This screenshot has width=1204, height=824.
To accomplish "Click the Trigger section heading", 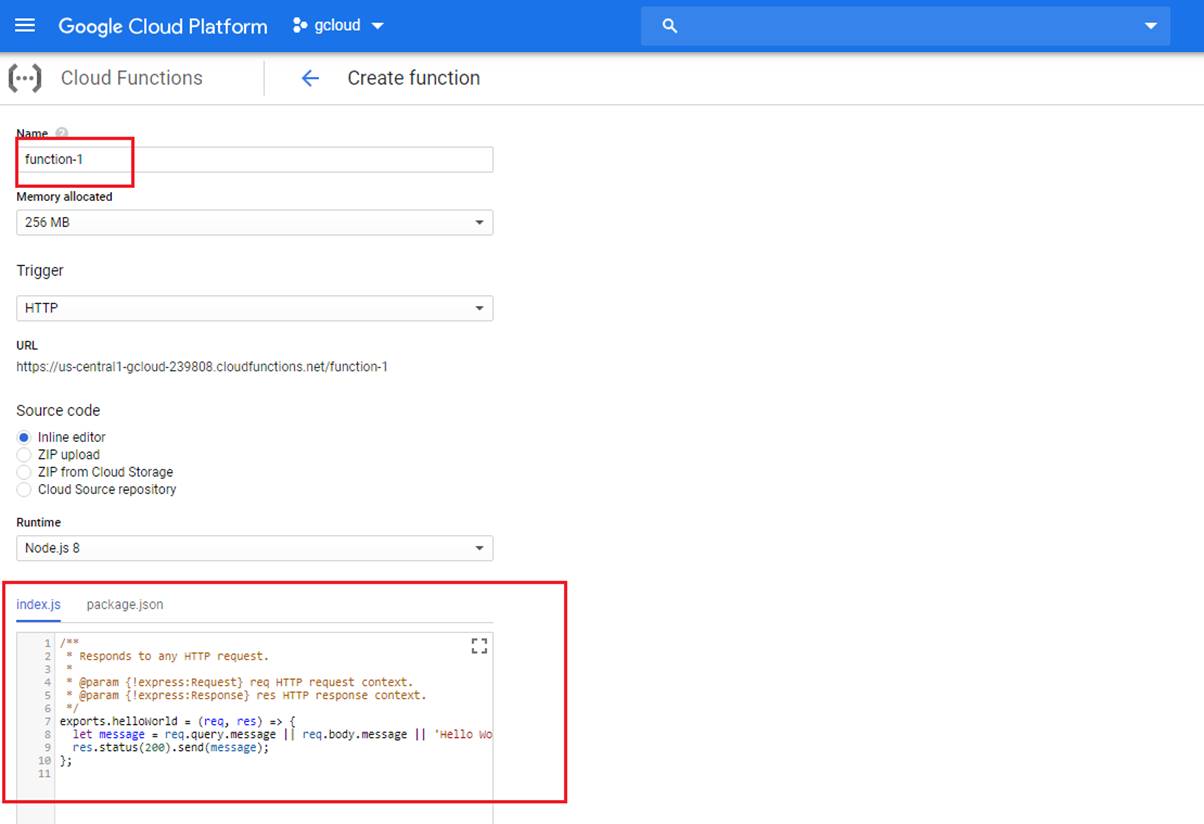I will (40, 270).
